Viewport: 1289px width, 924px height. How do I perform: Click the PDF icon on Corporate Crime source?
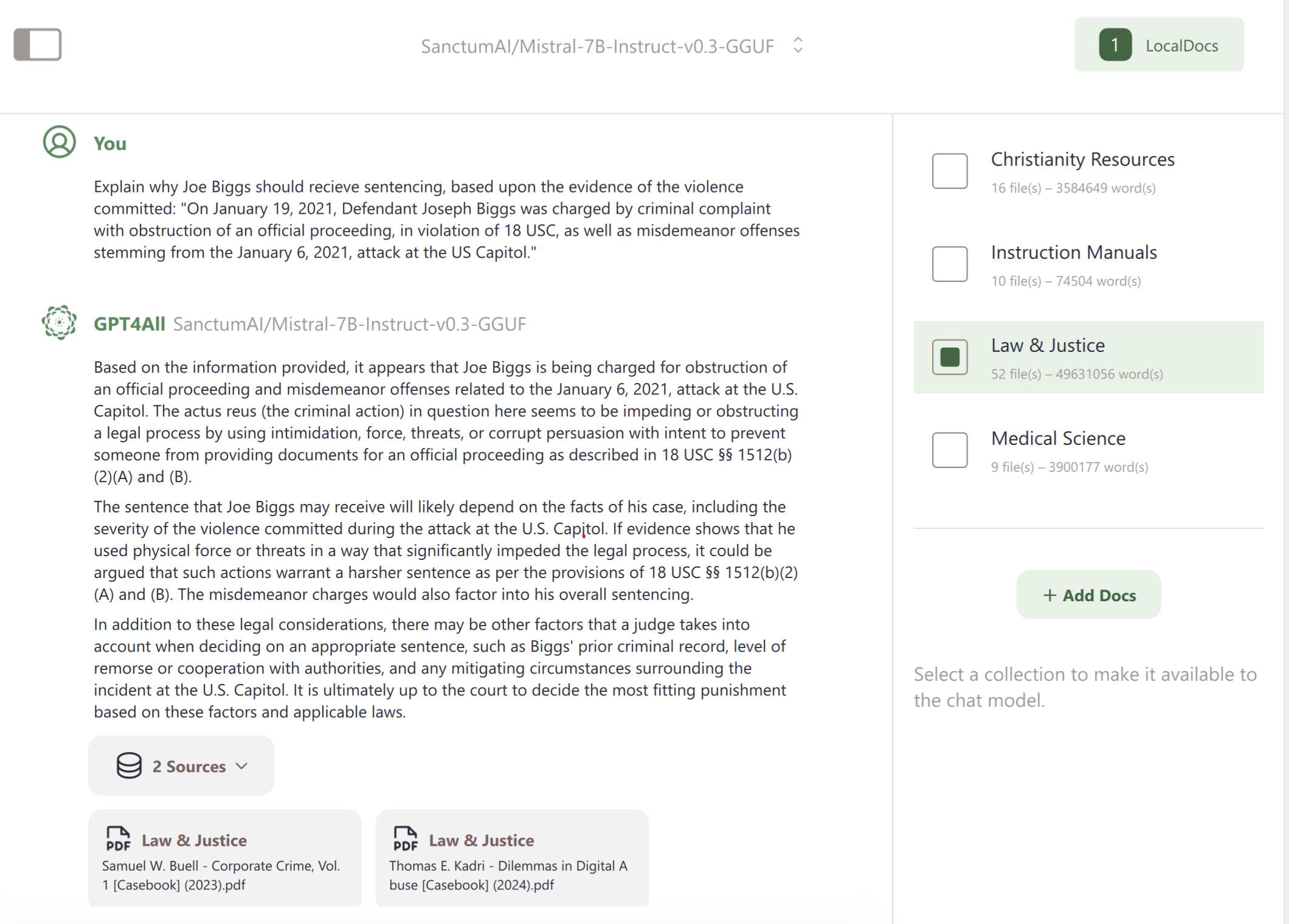point(118,839)
